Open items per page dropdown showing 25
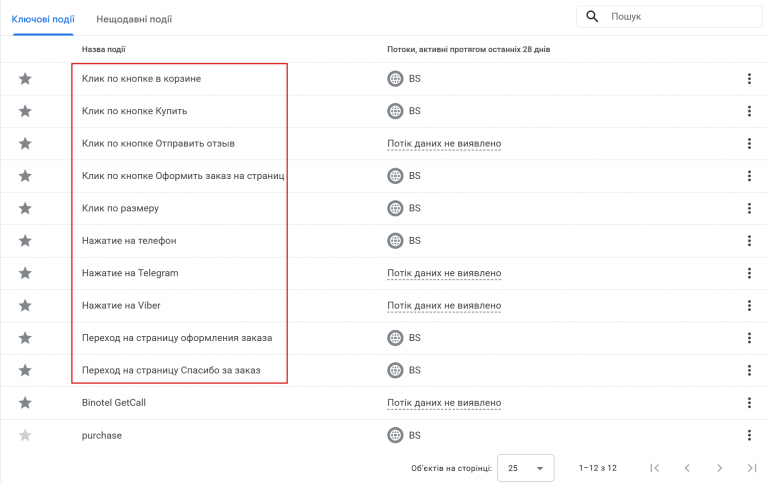 pyautogui.click(x=526, y=468)
